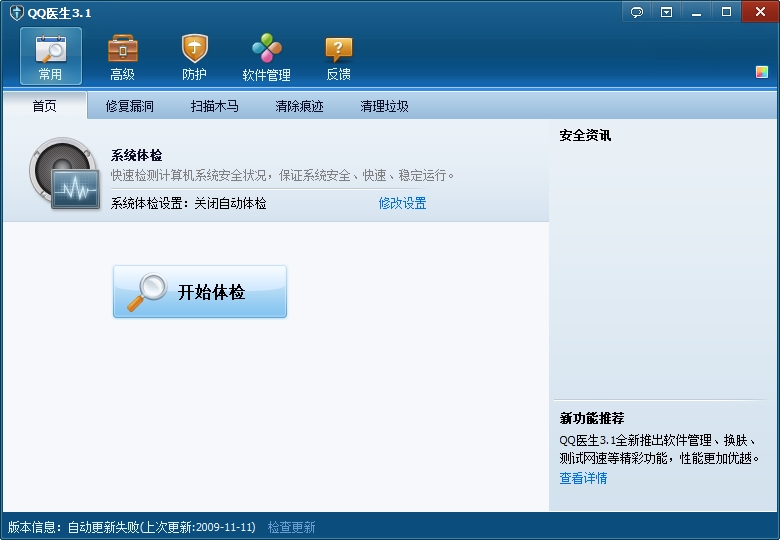Switch to the 清除痕迹 tab
Screen dimensions: 780x540
point(299,106)
